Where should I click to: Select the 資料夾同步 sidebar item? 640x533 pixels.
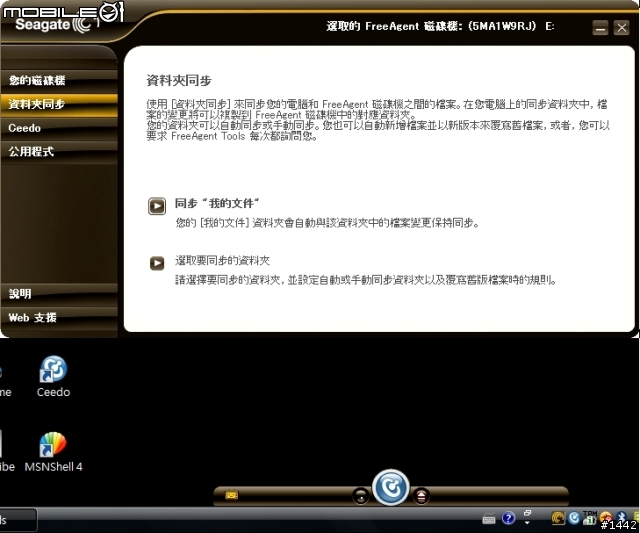59,104
